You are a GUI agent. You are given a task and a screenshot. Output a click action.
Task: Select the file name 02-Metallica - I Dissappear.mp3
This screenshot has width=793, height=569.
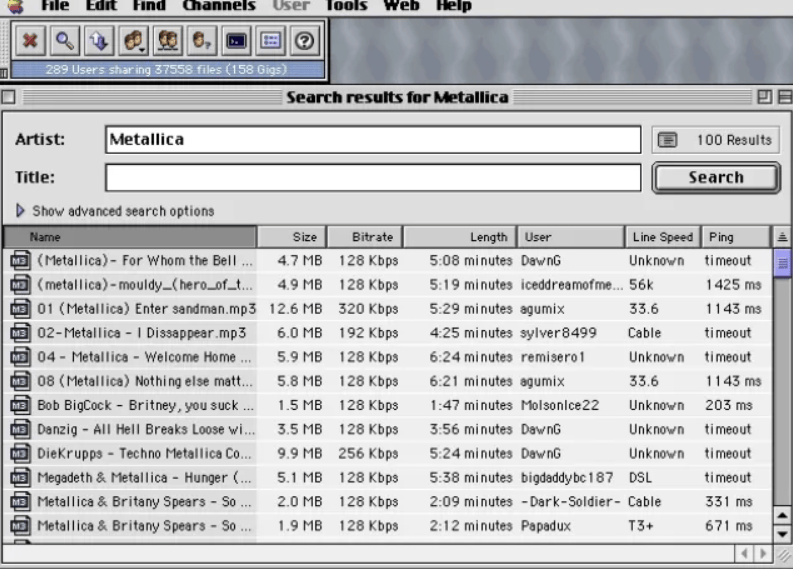tap(142, 333)
